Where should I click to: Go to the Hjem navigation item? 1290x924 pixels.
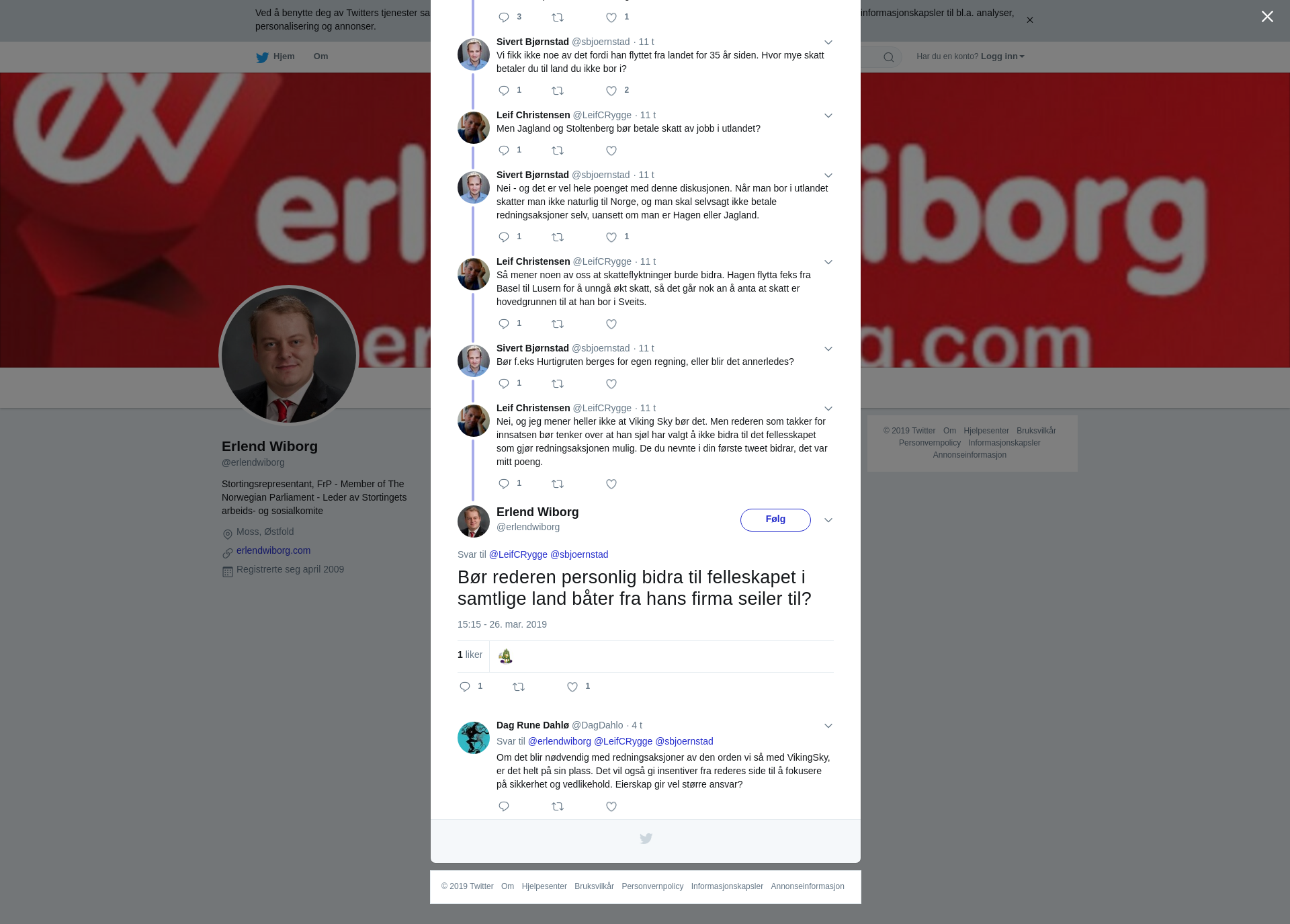(x=284, y=56)
